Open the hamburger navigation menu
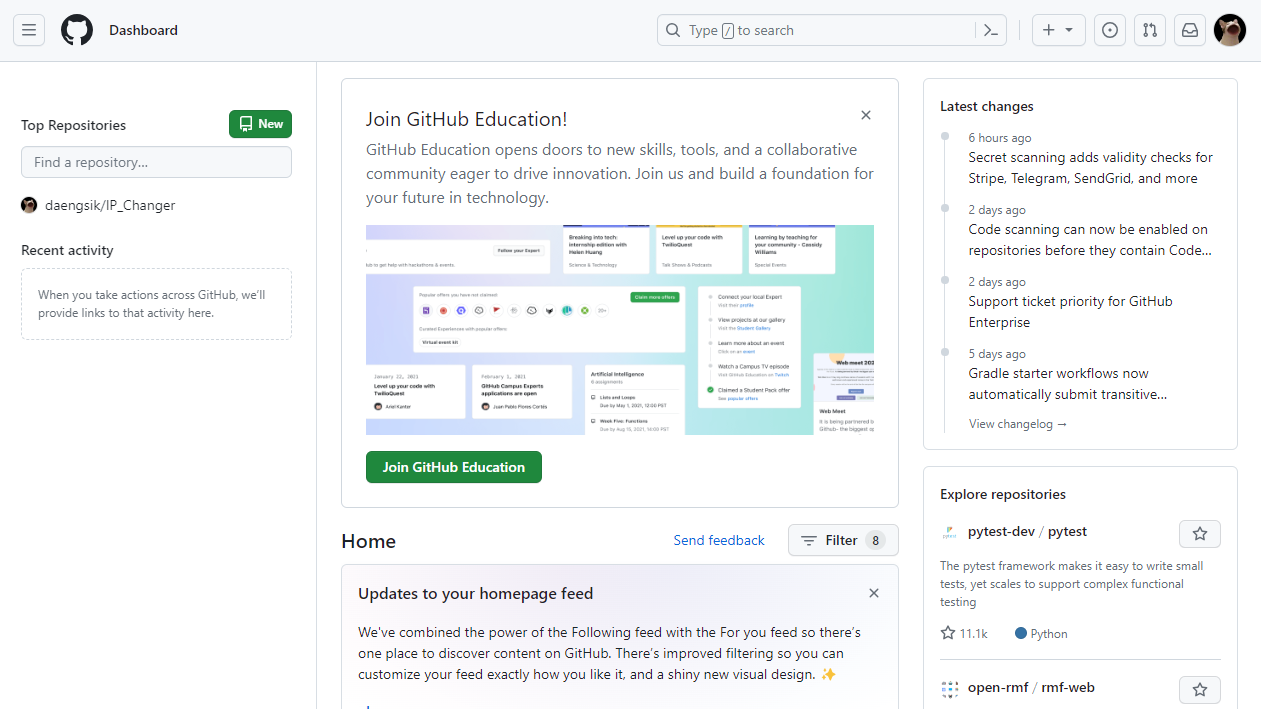Screen dimensions: 1261x709 [x=29, y=30]
